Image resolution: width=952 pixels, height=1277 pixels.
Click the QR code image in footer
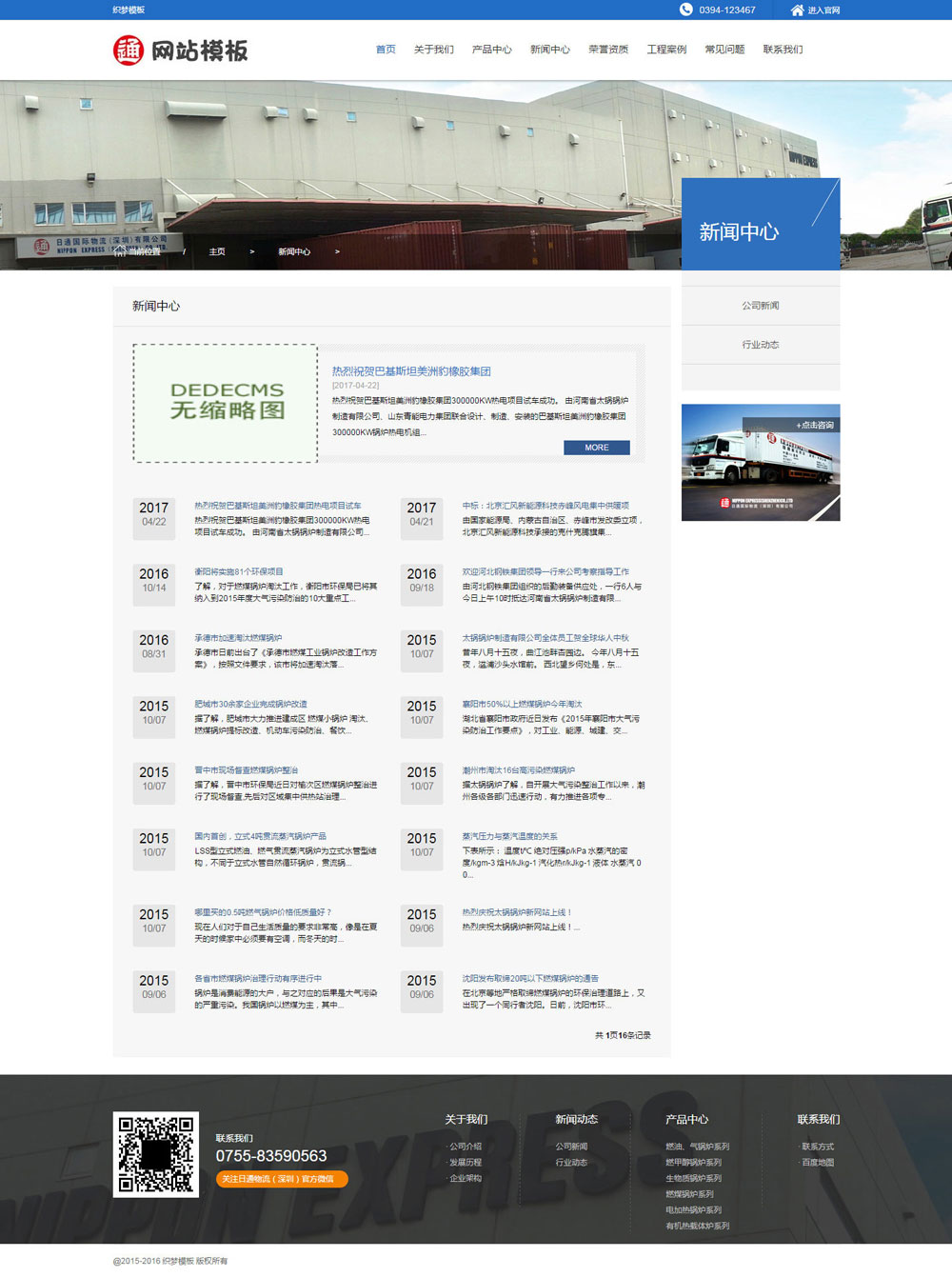click(x=156, y=1154)
